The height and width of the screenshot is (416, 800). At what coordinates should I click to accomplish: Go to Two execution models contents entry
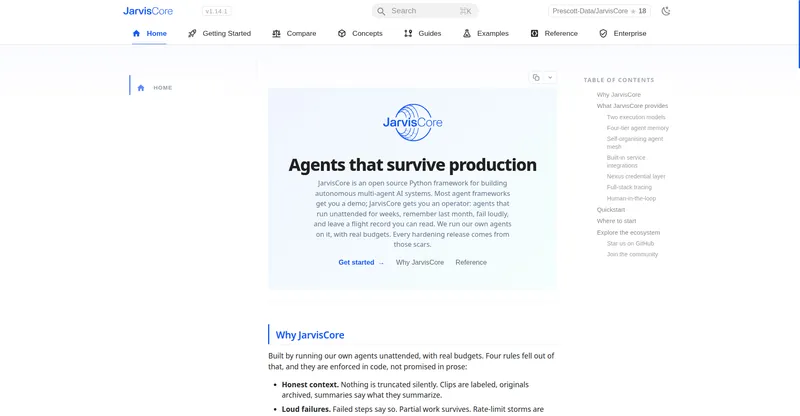(636, 117)
